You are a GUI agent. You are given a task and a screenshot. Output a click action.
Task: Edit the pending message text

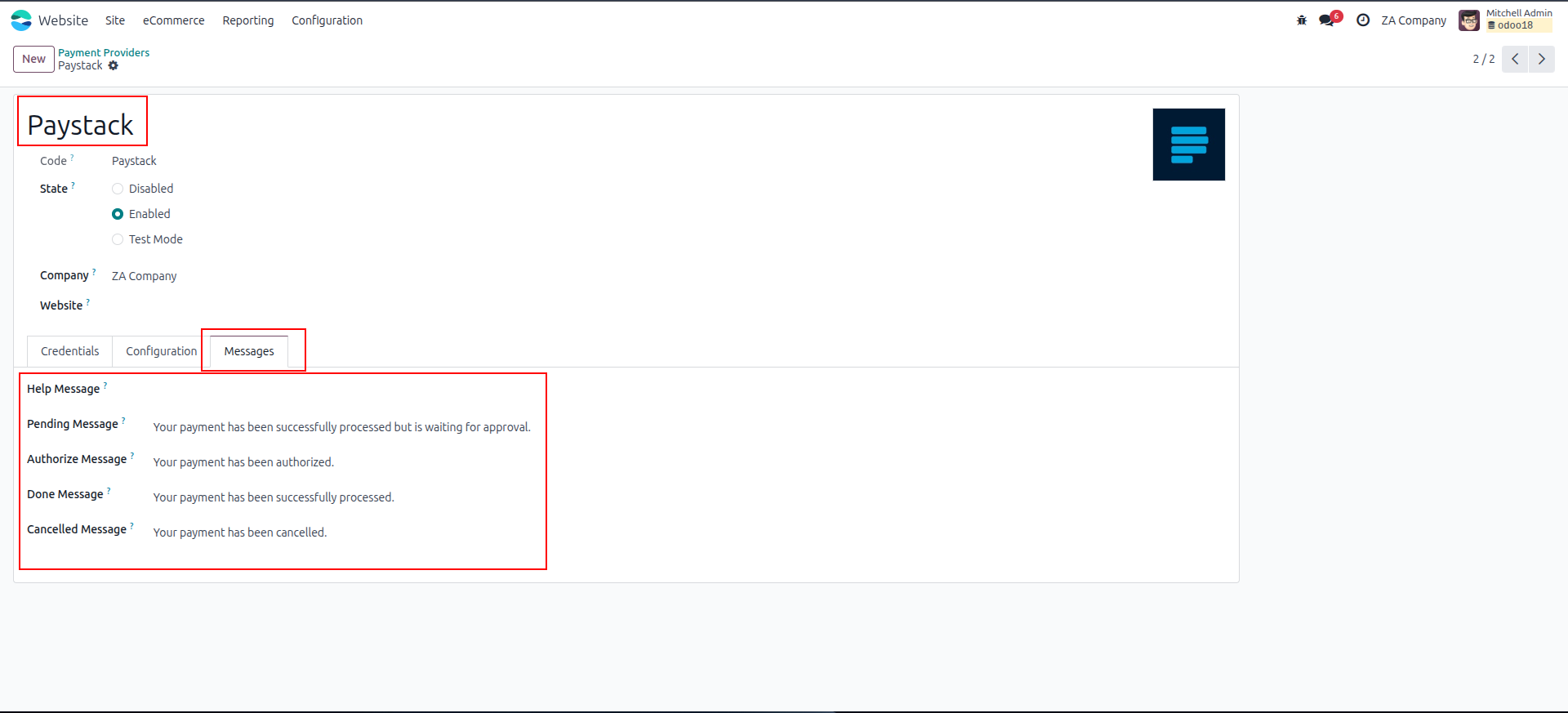point(342,427)
